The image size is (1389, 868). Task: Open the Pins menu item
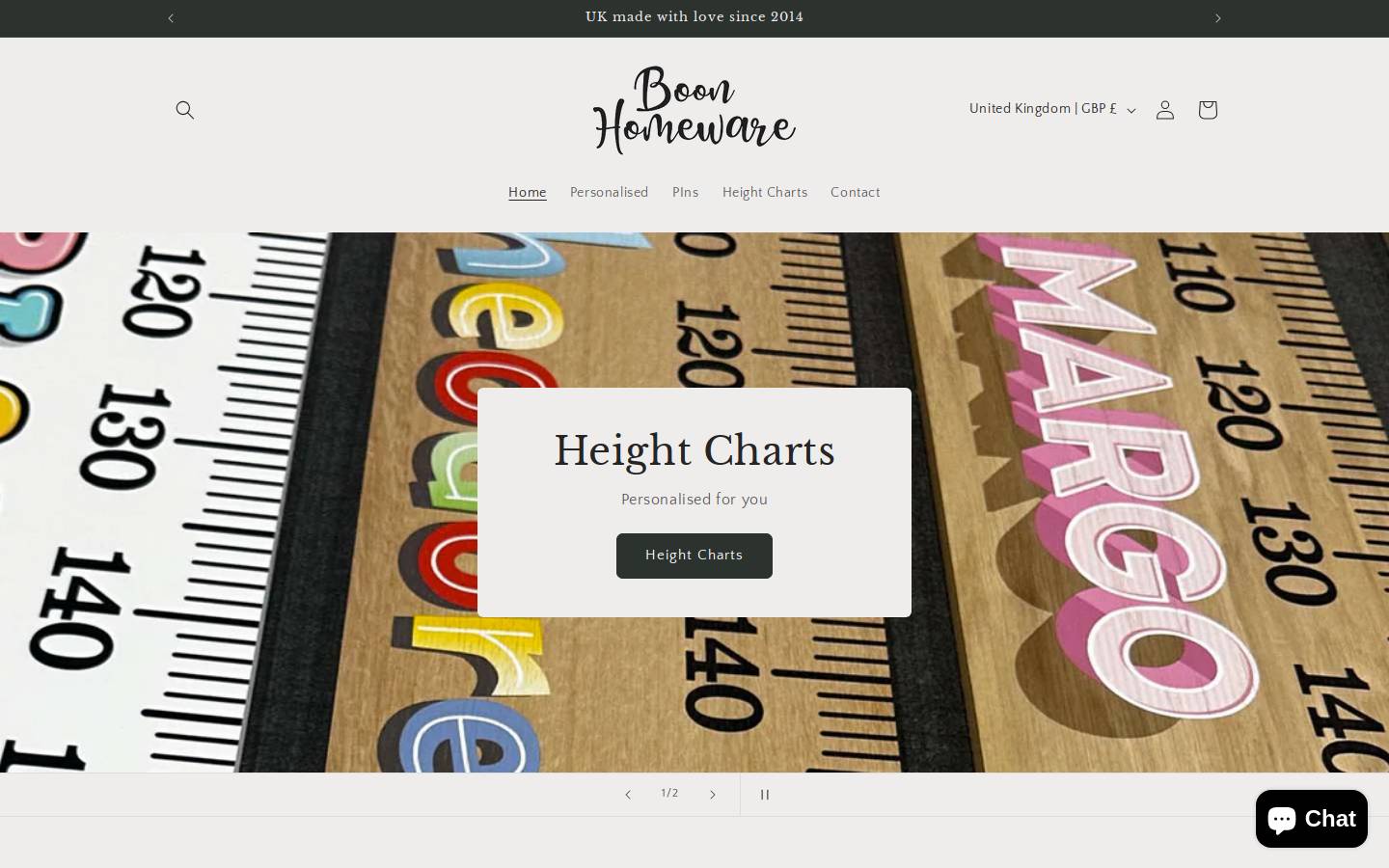coord(686,193)
